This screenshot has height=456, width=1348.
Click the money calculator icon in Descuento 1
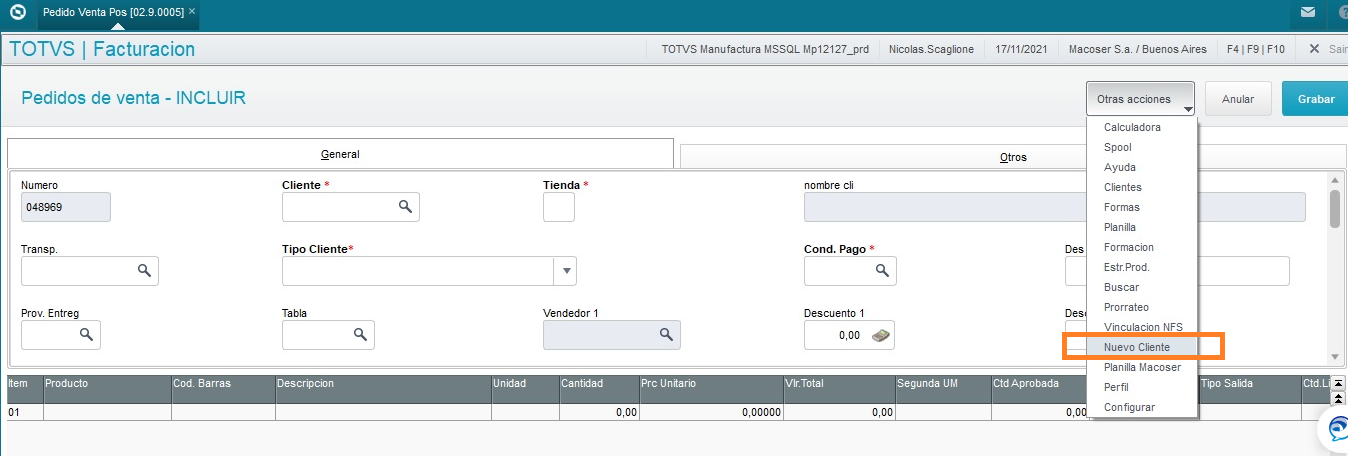point(880,335)
